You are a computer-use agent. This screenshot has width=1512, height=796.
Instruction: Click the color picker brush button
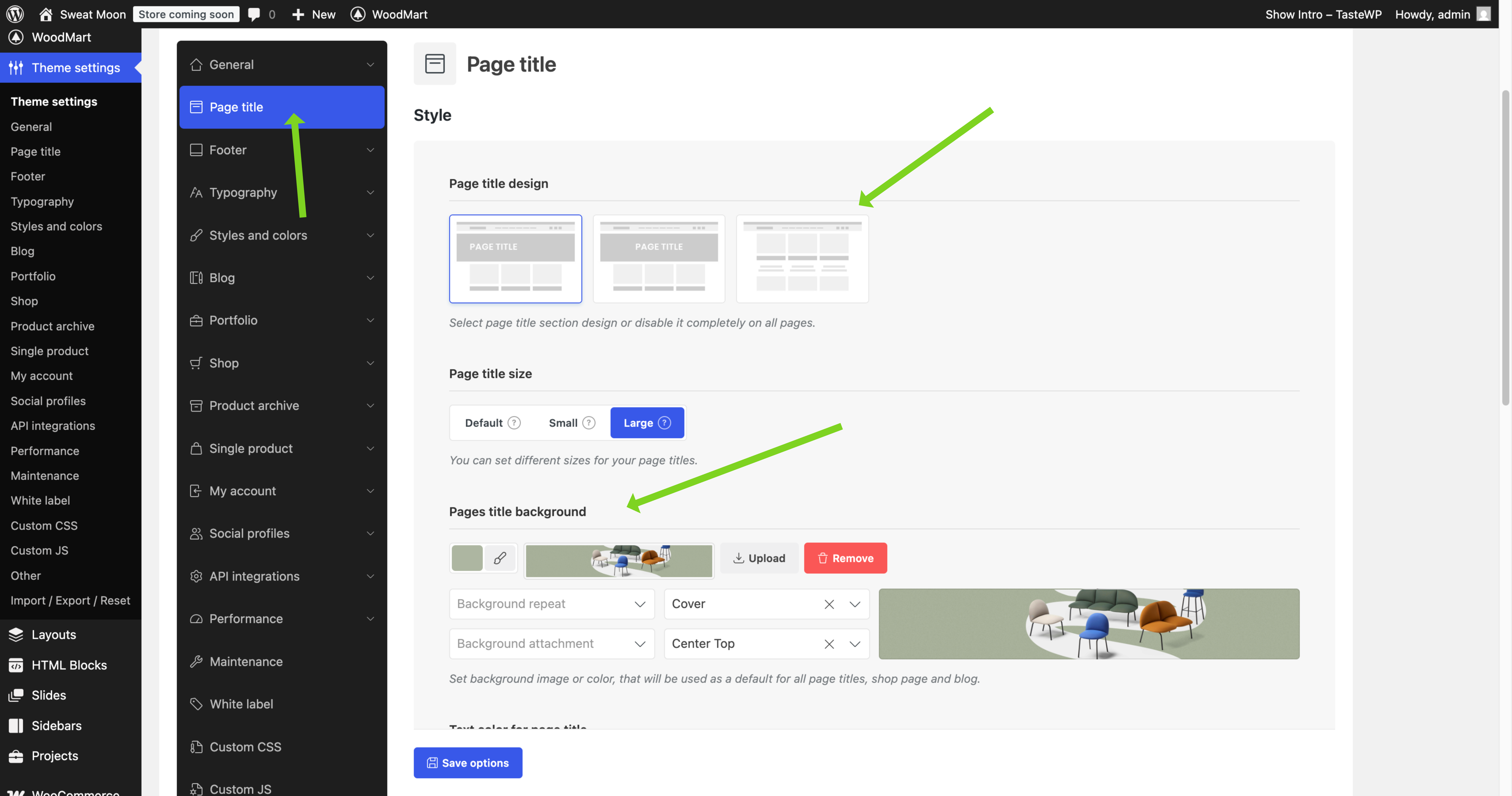click(500, 558)
